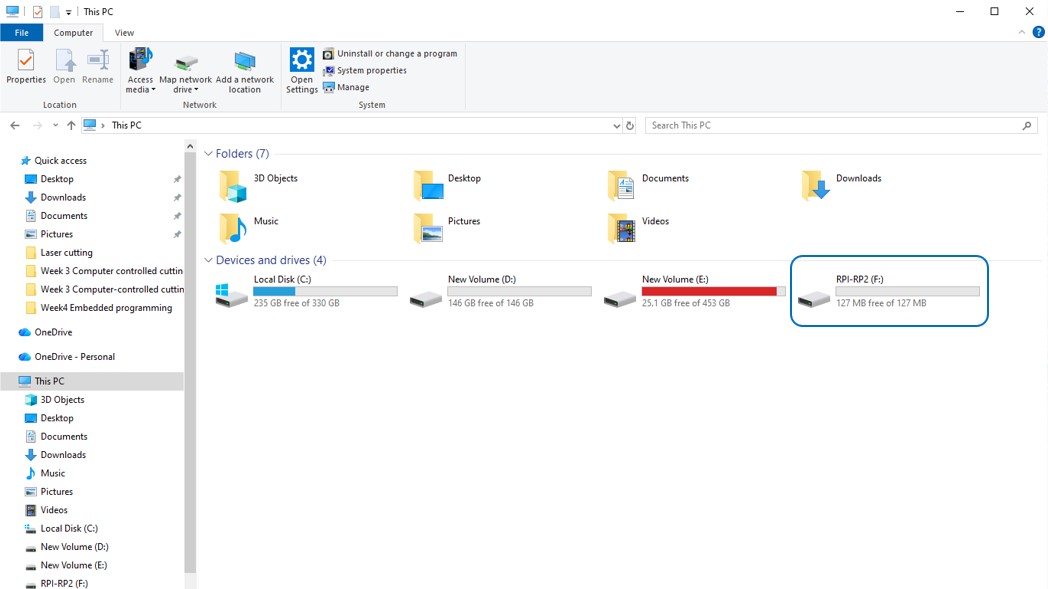This screenshot has width=1048, height=589.
Task: Open the Map network drive tool
Action: pyautogui.click(x=185, y=72)
